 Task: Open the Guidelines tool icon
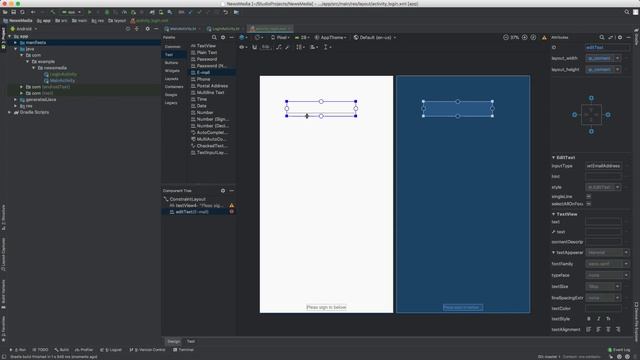click(326, 47)
